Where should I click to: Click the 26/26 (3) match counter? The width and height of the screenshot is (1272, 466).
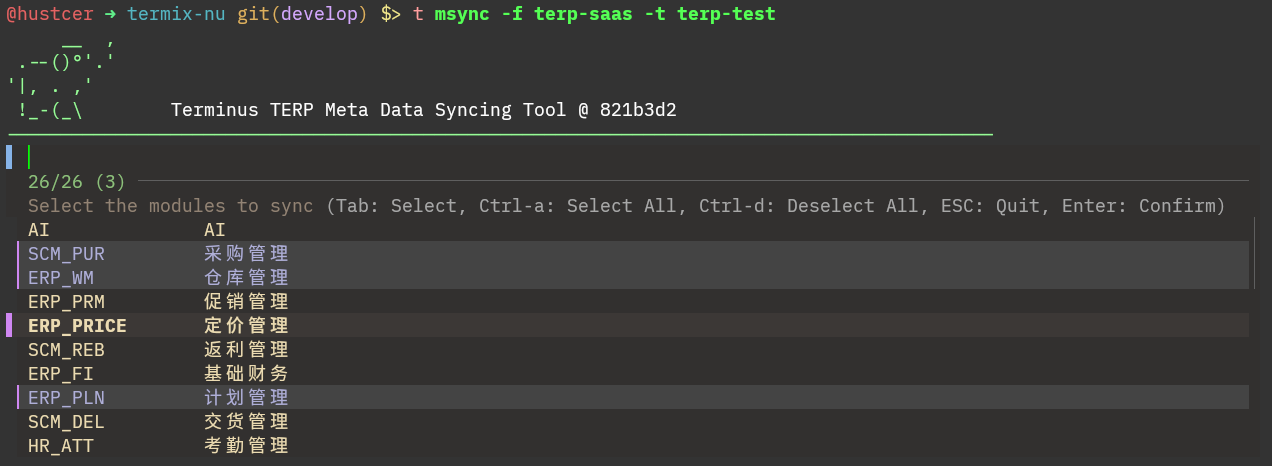[76, 181]
